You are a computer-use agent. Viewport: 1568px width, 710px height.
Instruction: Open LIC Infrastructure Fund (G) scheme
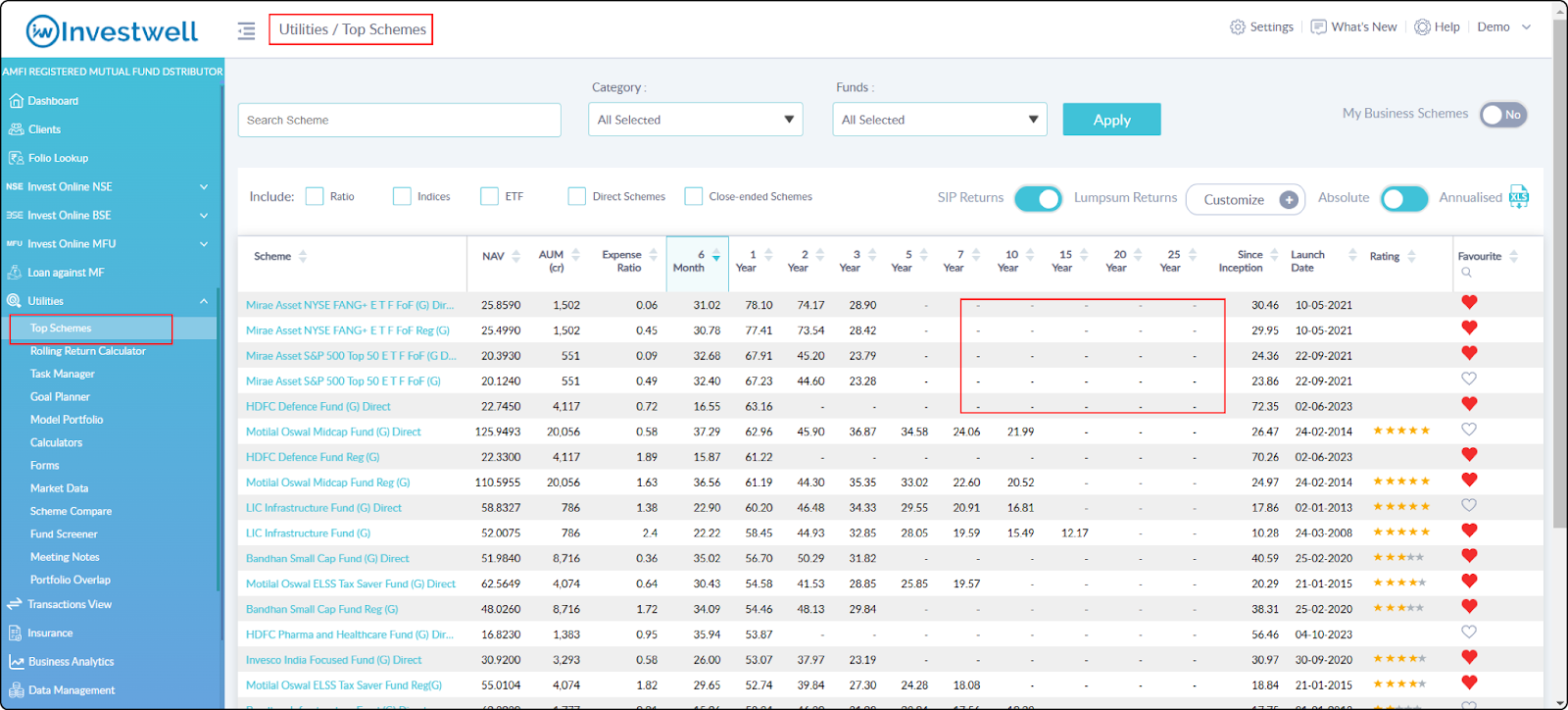coord(309,533)
